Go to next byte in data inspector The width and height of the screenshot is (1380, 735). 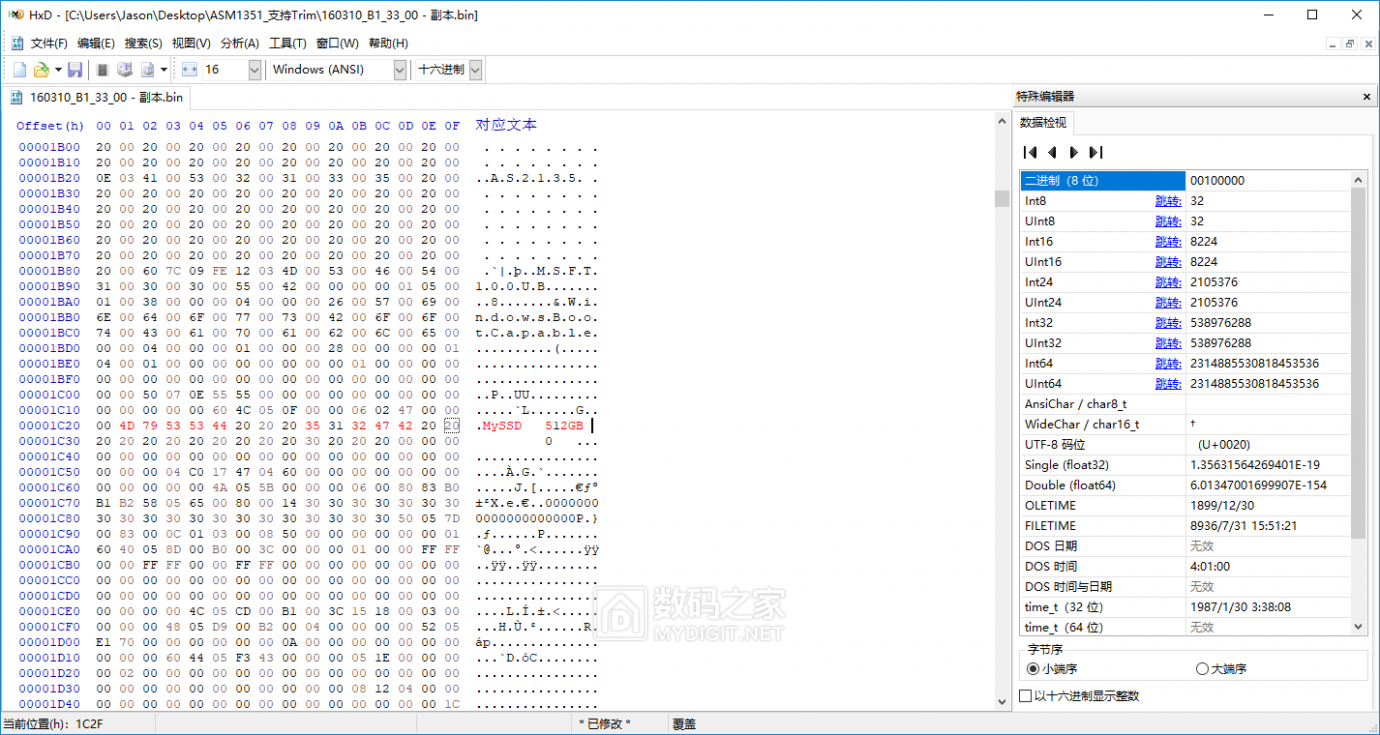pos(1073,152)
